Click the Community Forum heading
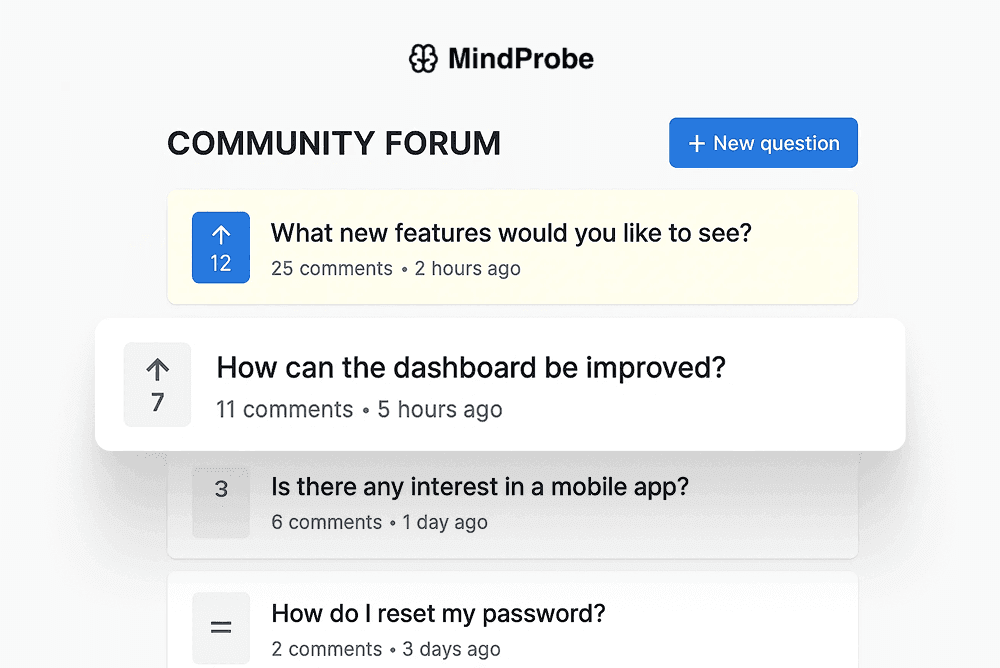1000x668 pixels. coord(334,143)
